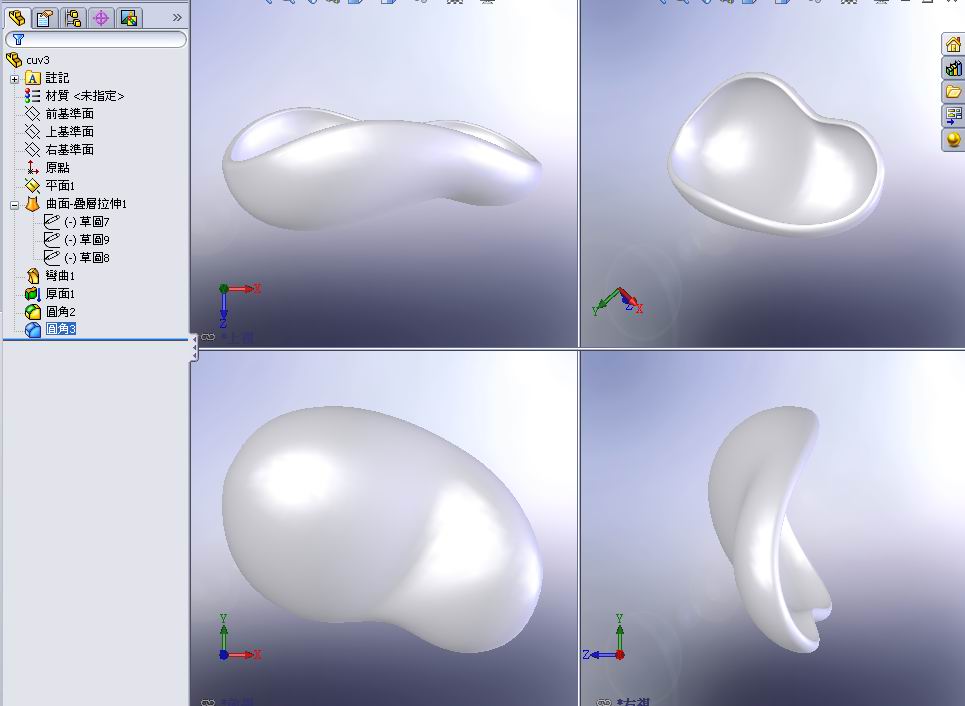Collapse the 曲面-疊層拉伸1 feature
Image resolution: width=965 pixels, height=706 pixels.
click(x=15, y=205)
